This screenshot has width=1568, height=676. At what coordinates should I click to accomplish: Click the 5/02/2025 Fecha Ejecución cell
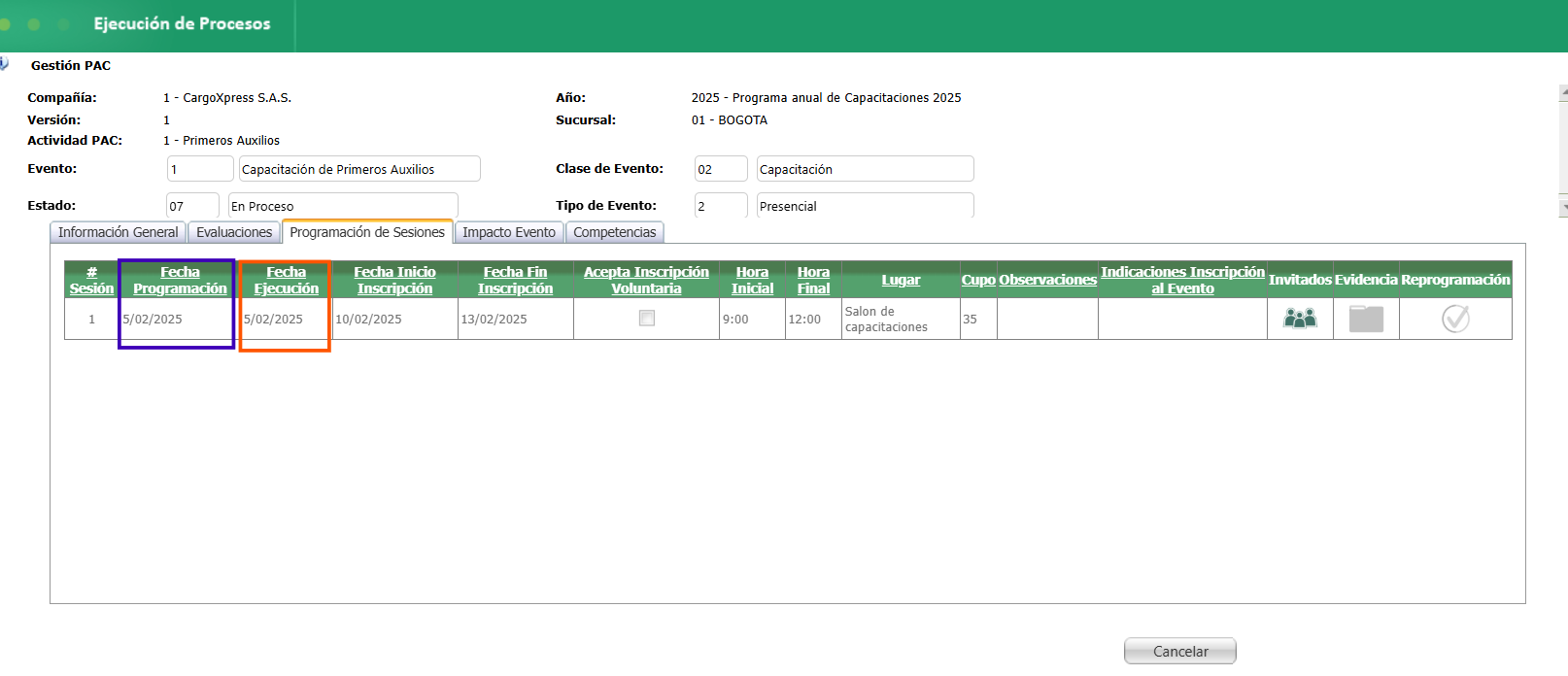[285, 319]
